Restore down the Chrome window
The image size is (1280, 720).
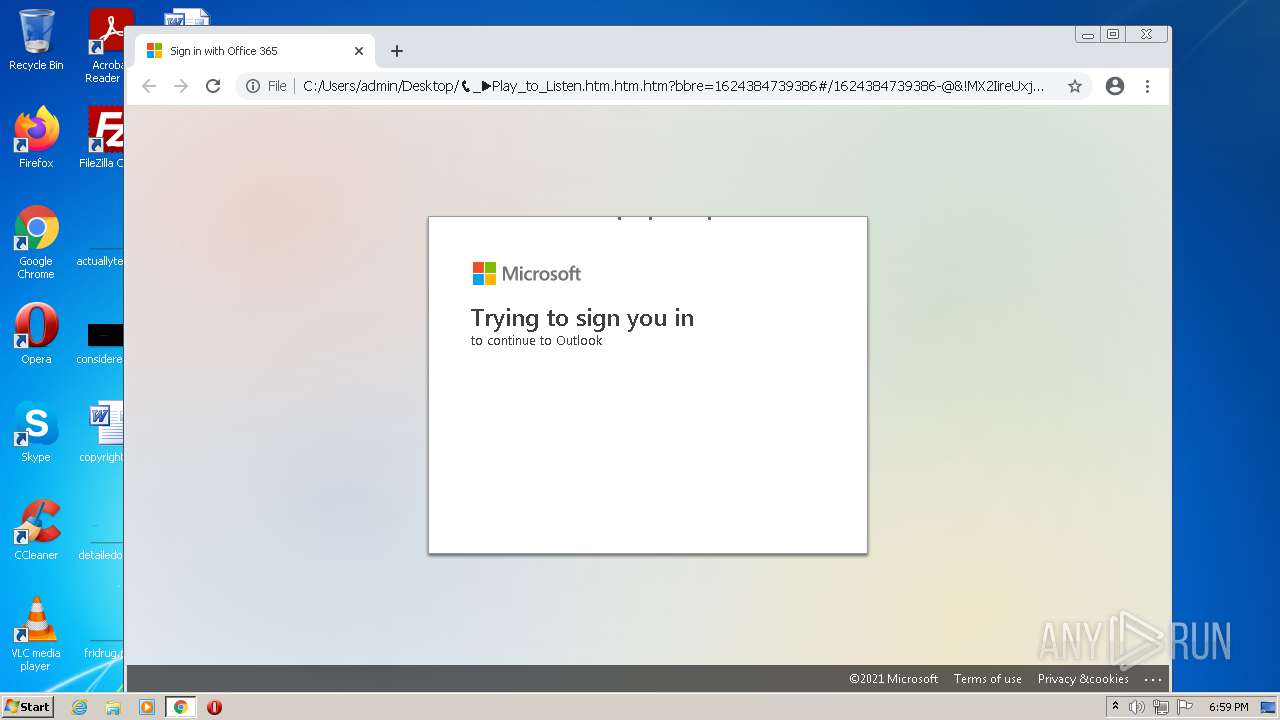(x=1113, y=34)
